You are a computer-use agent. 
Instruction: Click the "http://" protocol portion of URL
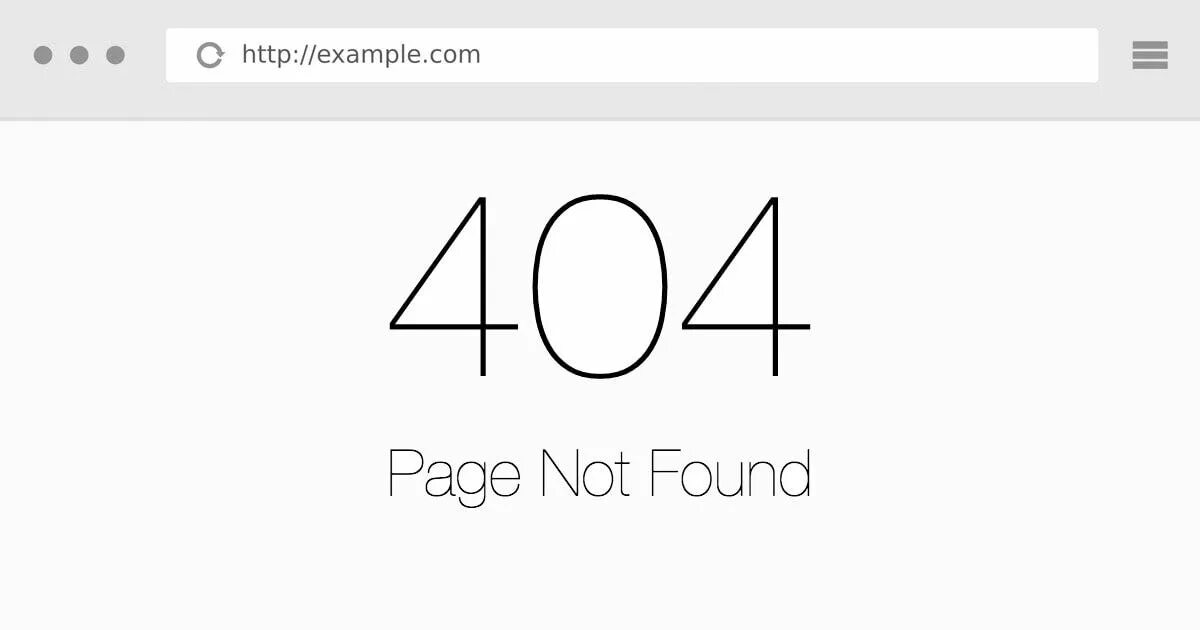(x=279, y=55)
